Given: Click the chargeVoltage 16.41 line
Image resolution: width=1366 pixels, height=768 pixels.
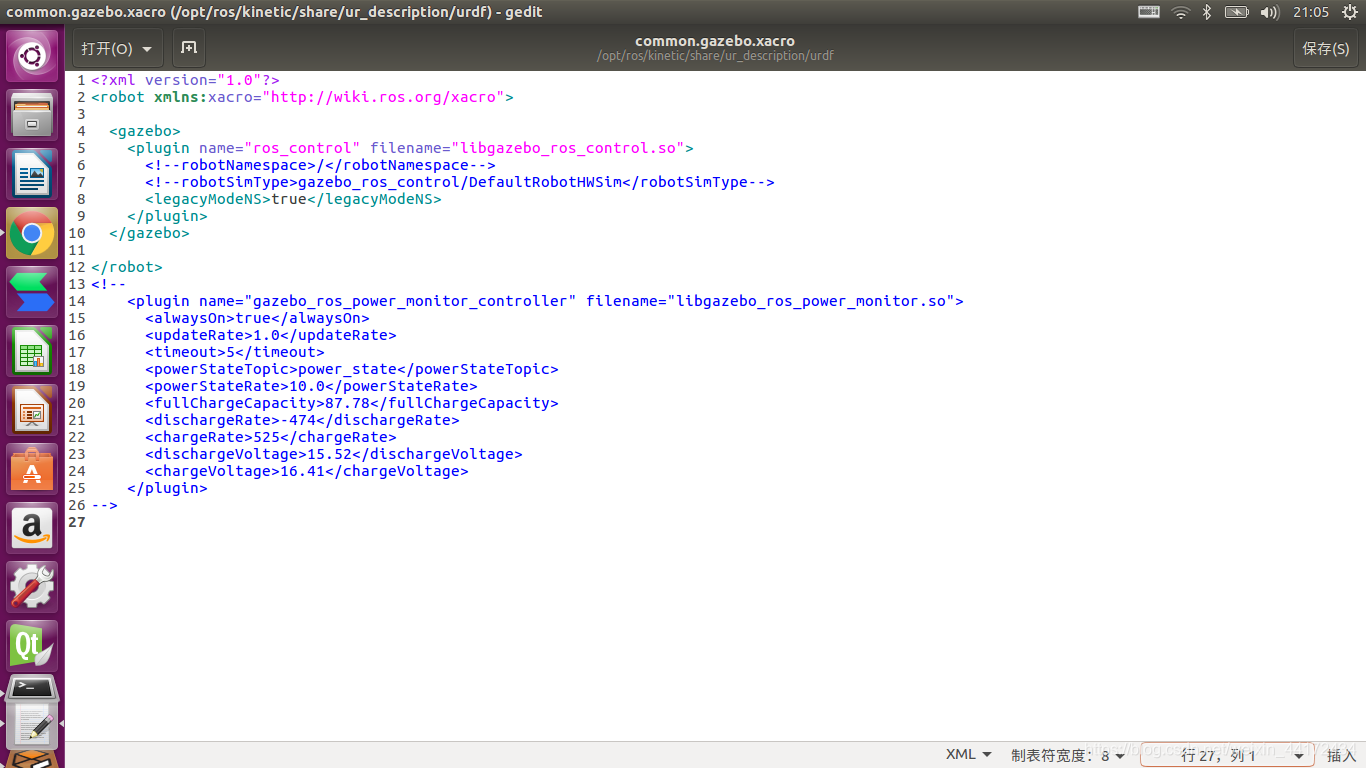Looking at the screenshot, I should click(306, 471).
